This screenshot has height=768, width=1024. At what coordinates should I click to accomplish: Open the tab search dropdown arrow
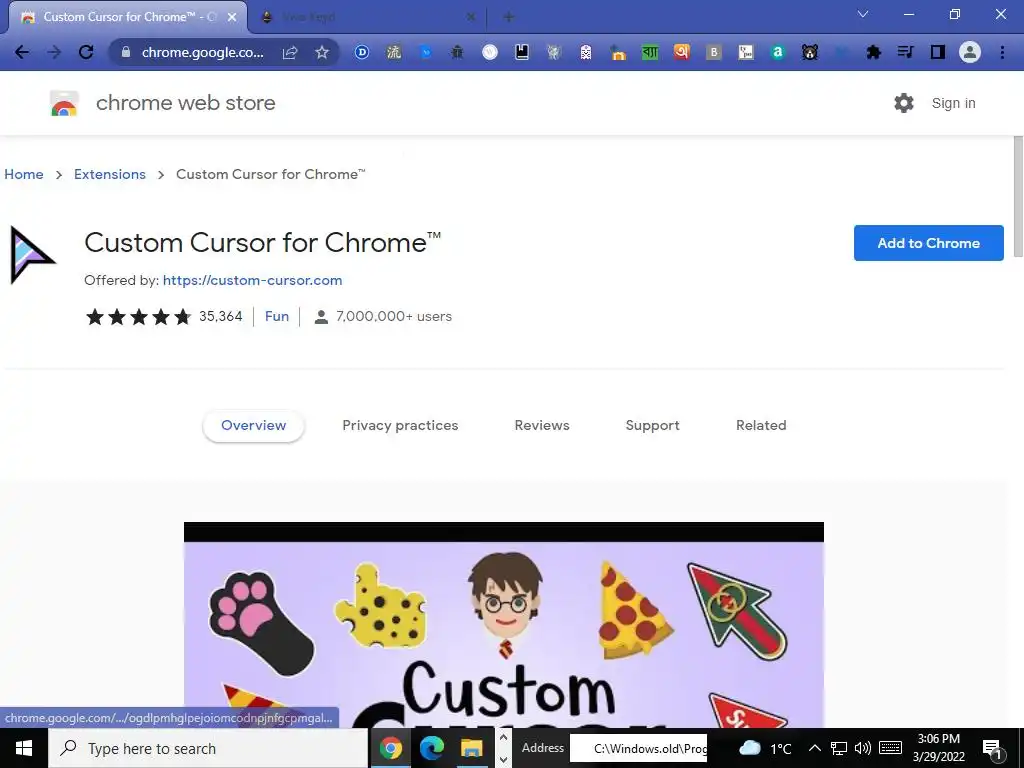(x=863, y=14)
